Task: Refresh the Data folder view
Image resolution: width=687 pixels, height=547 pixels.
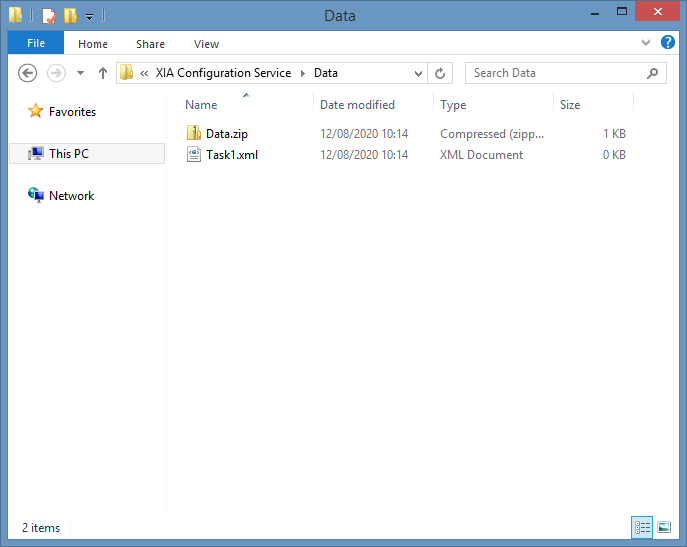Action: (440, 73)
